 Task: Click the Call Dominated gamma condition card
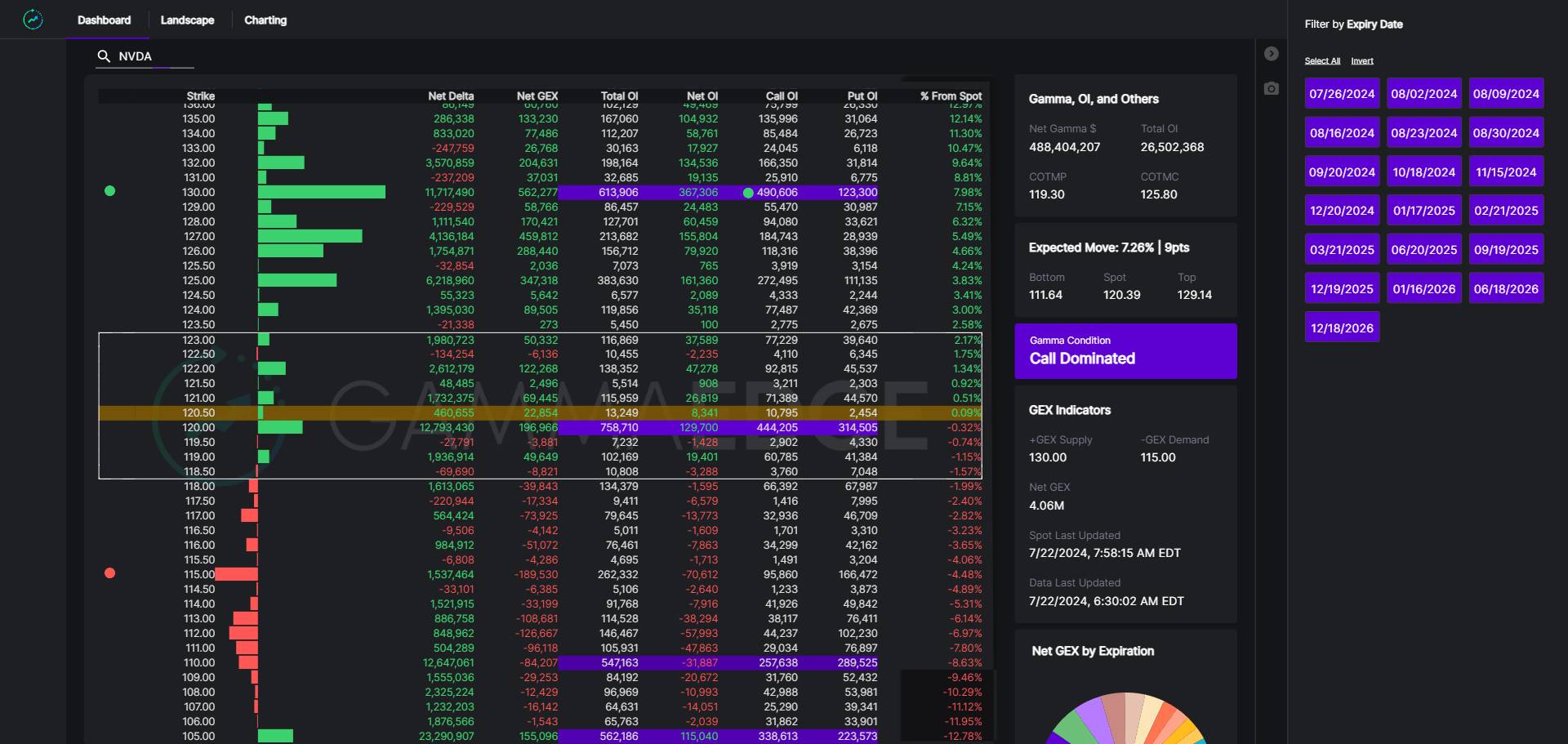point(1125,351)
